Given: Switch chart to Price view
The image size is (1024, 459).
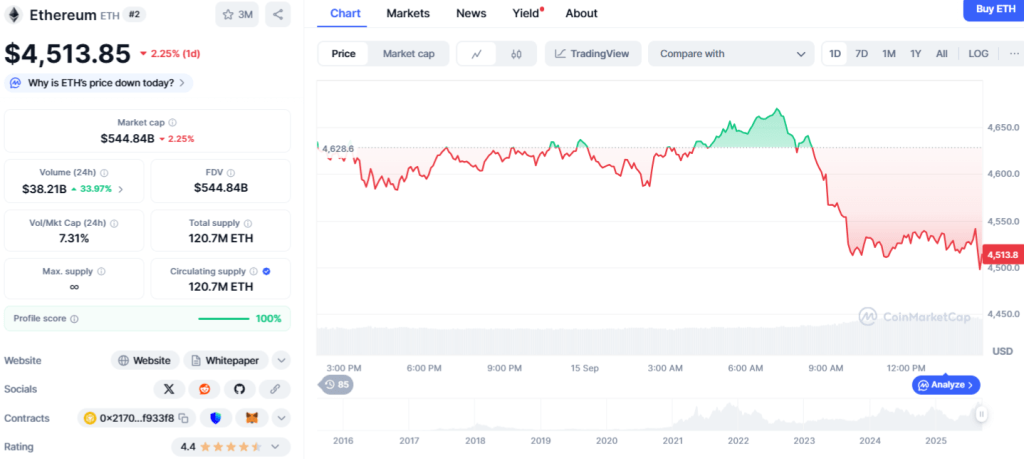Looking at the screenshot, I should (344, 54).
